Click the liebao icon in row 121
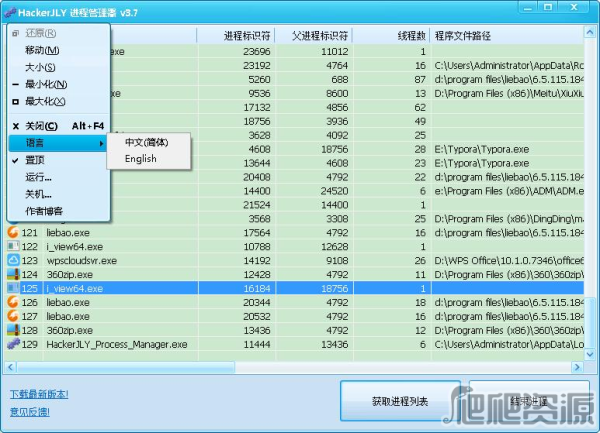The image size is (600, 433). pyautogui.click(x=13, y=233)
